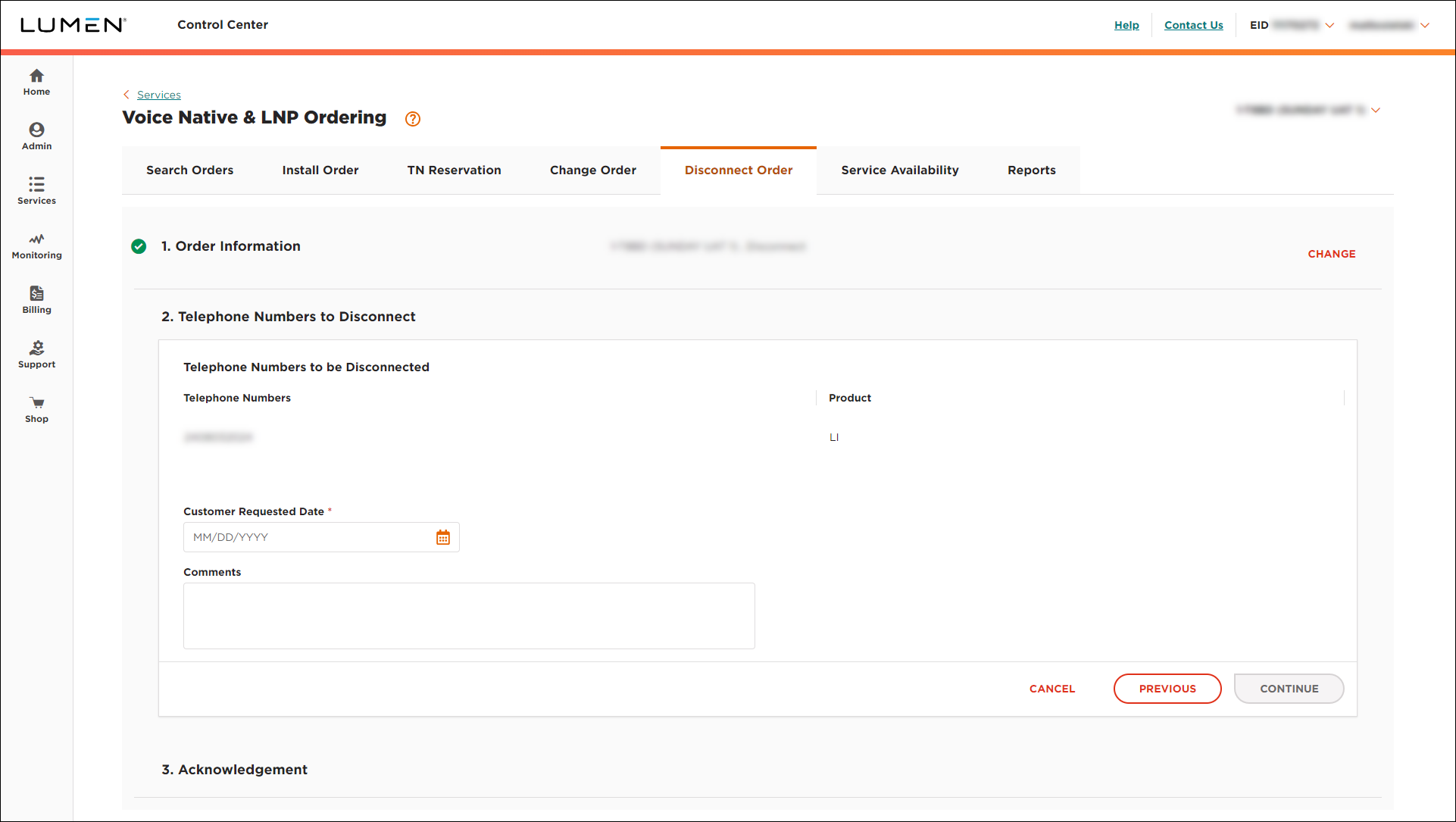The width and height of the screenshot is (1456, 822).
Task: Click the calendar icon for requested date
Action: pyautogui.click(x=443, y=537)
